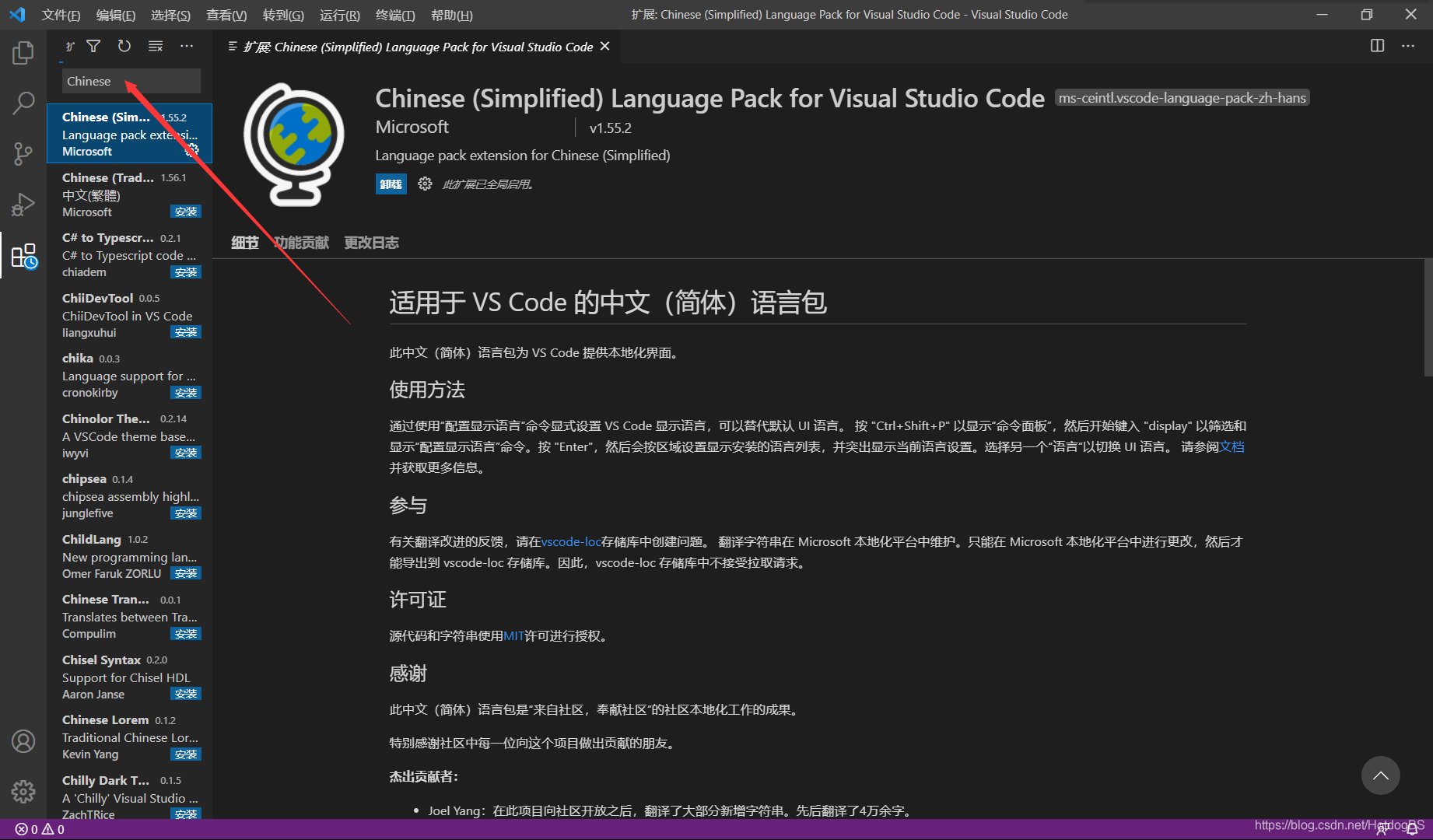
Task: Refresh the extensions list
Action: pos(124,47)
